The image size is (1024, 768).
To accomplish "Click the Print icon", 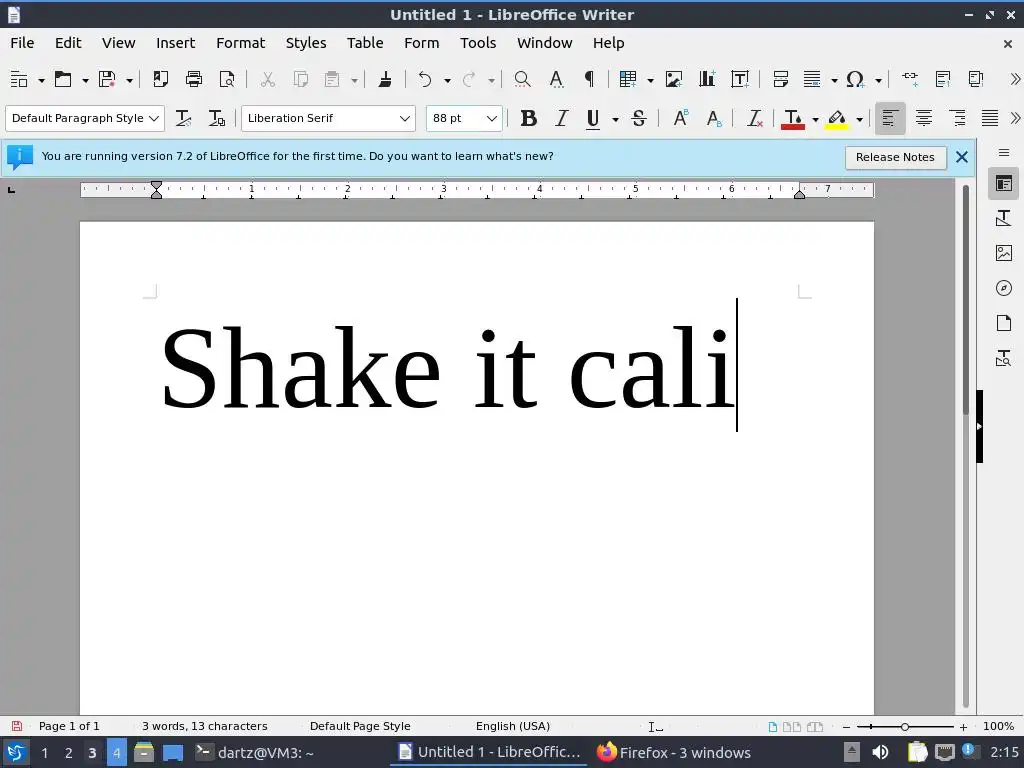I will 194,79.
